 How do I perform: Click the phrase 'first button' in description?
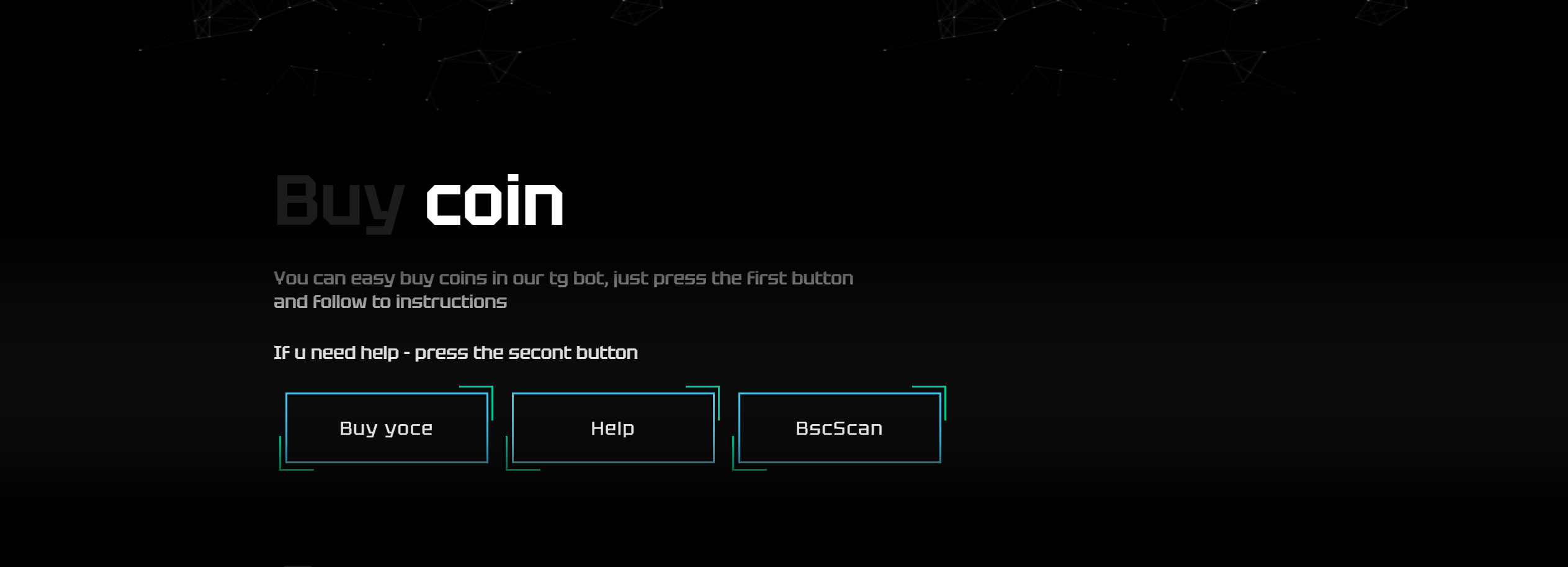(x=800, y=278)
